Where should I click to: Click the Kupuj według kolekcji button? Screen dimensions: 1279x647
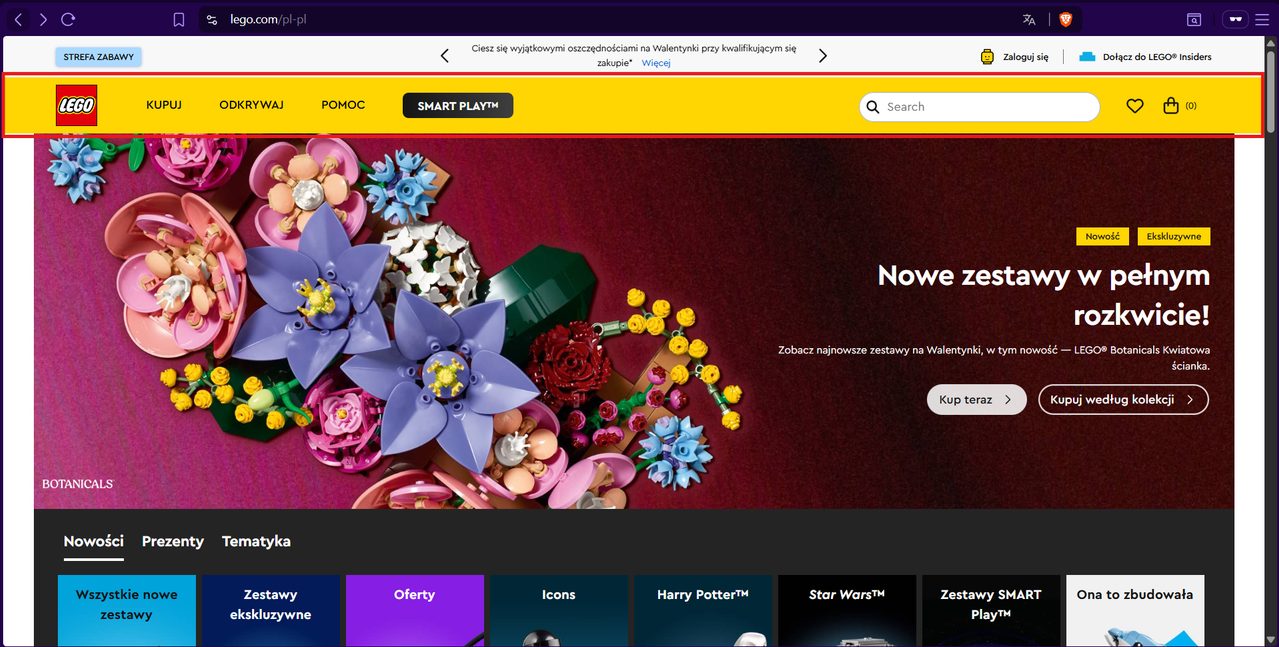1123,399
